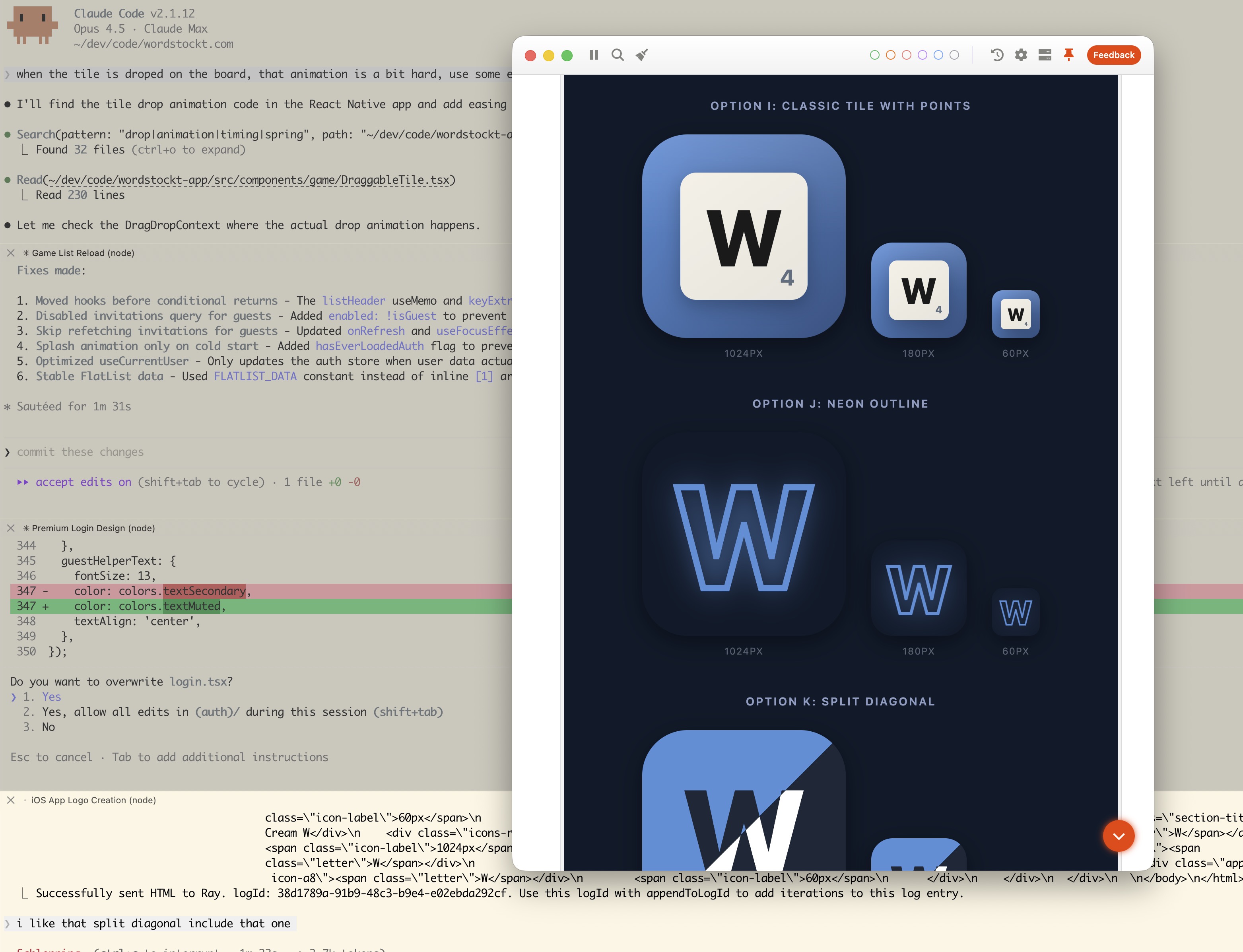Open Ray settings gear
This screenshot has width=1243, height=952.
[x=1021, y=55]
